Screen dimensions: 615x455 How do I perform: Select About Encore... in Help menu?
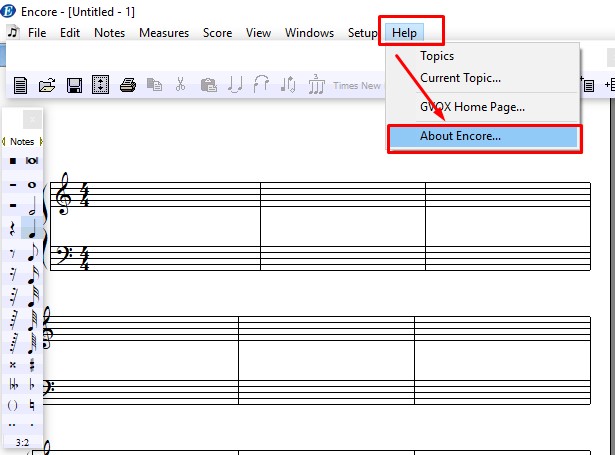click(482, 136)
